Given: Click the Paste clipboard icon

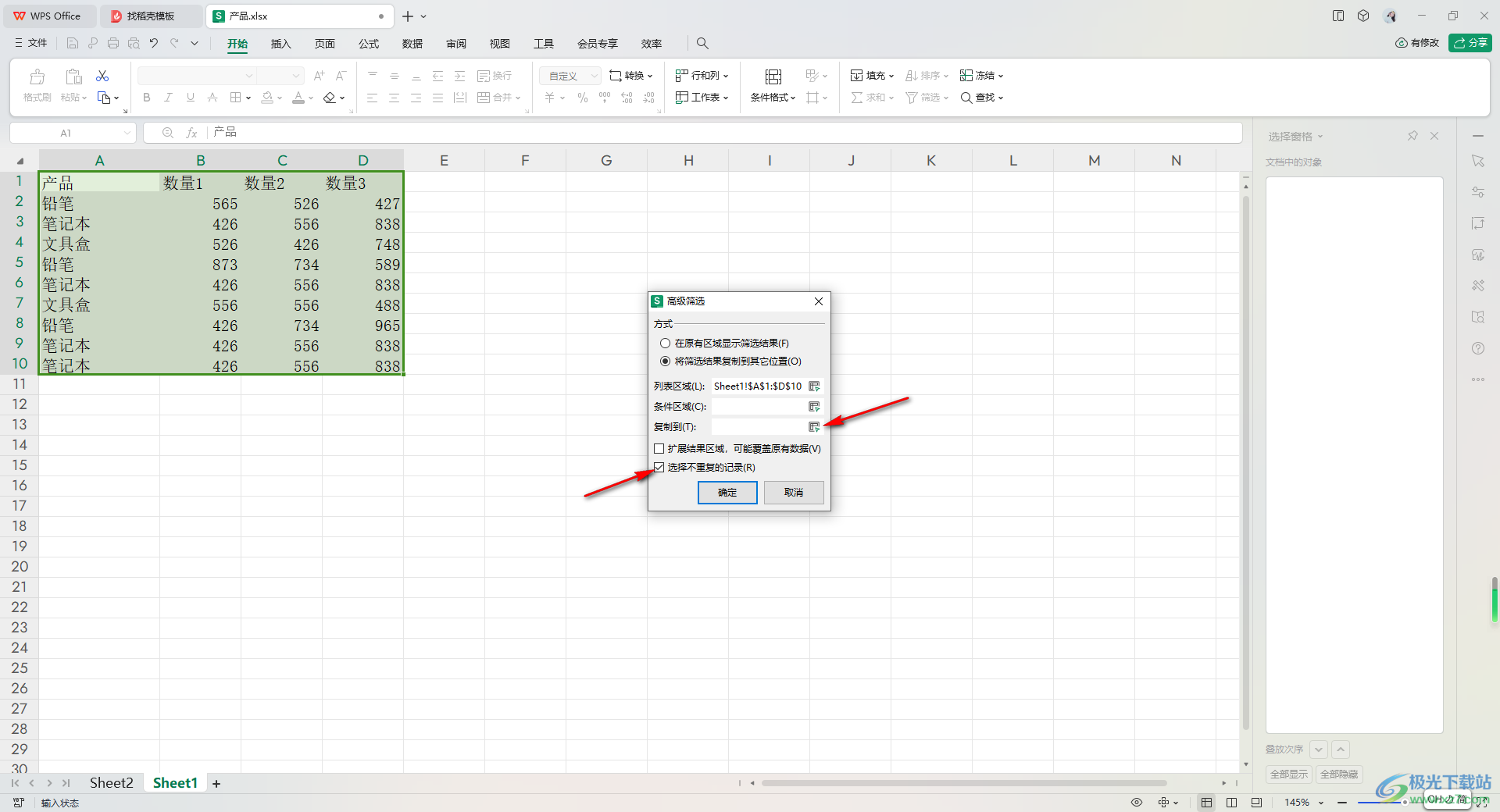Looking at the screenshot, I should [74, 77].
